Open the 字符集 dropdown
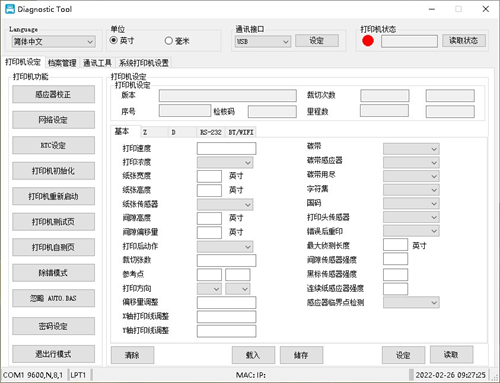The width and height of the screenshot is (500, 383). coord(411,190)
